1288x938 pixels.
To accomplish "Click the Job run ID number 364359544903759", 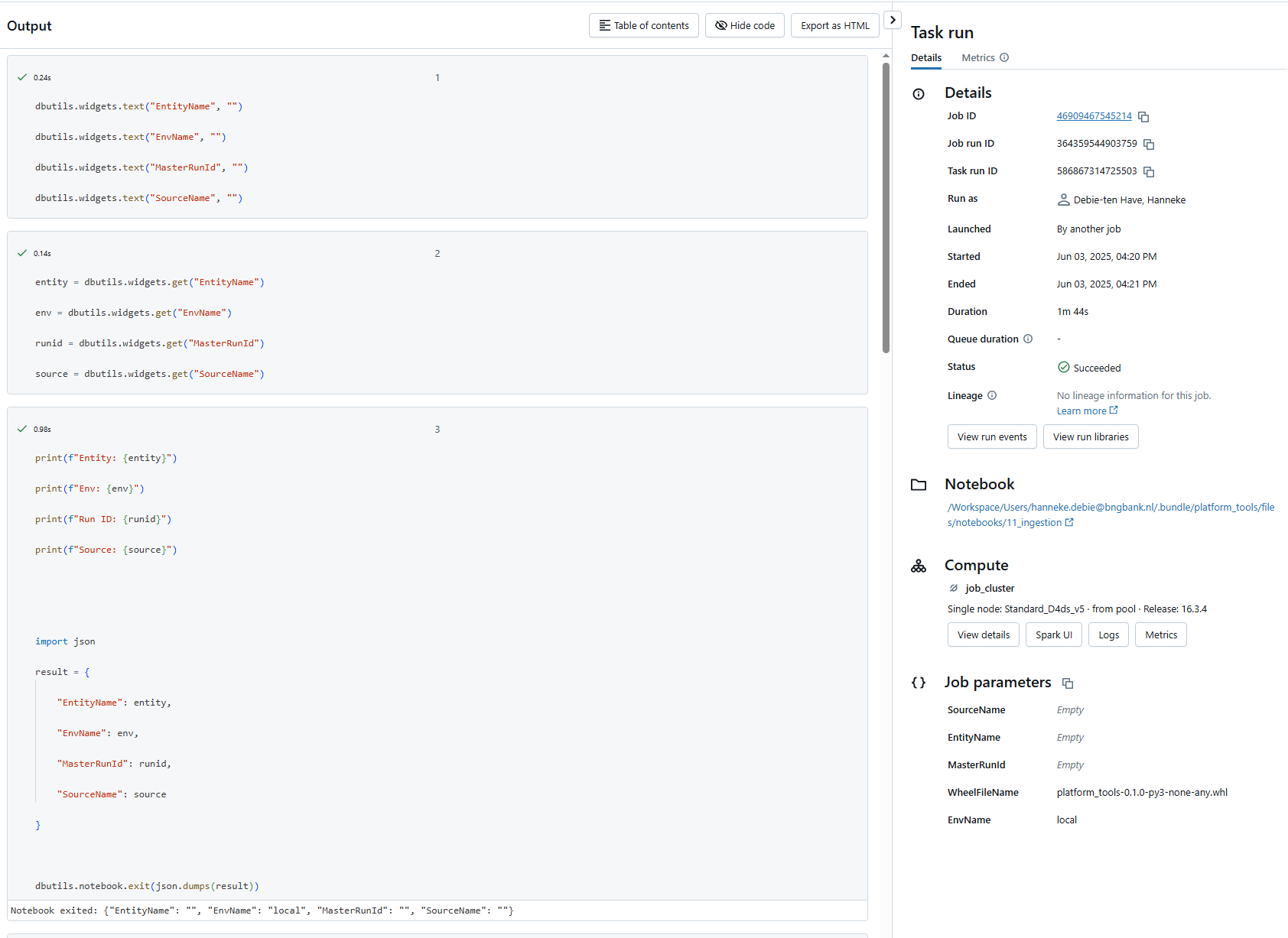I will click(1097, 143).
